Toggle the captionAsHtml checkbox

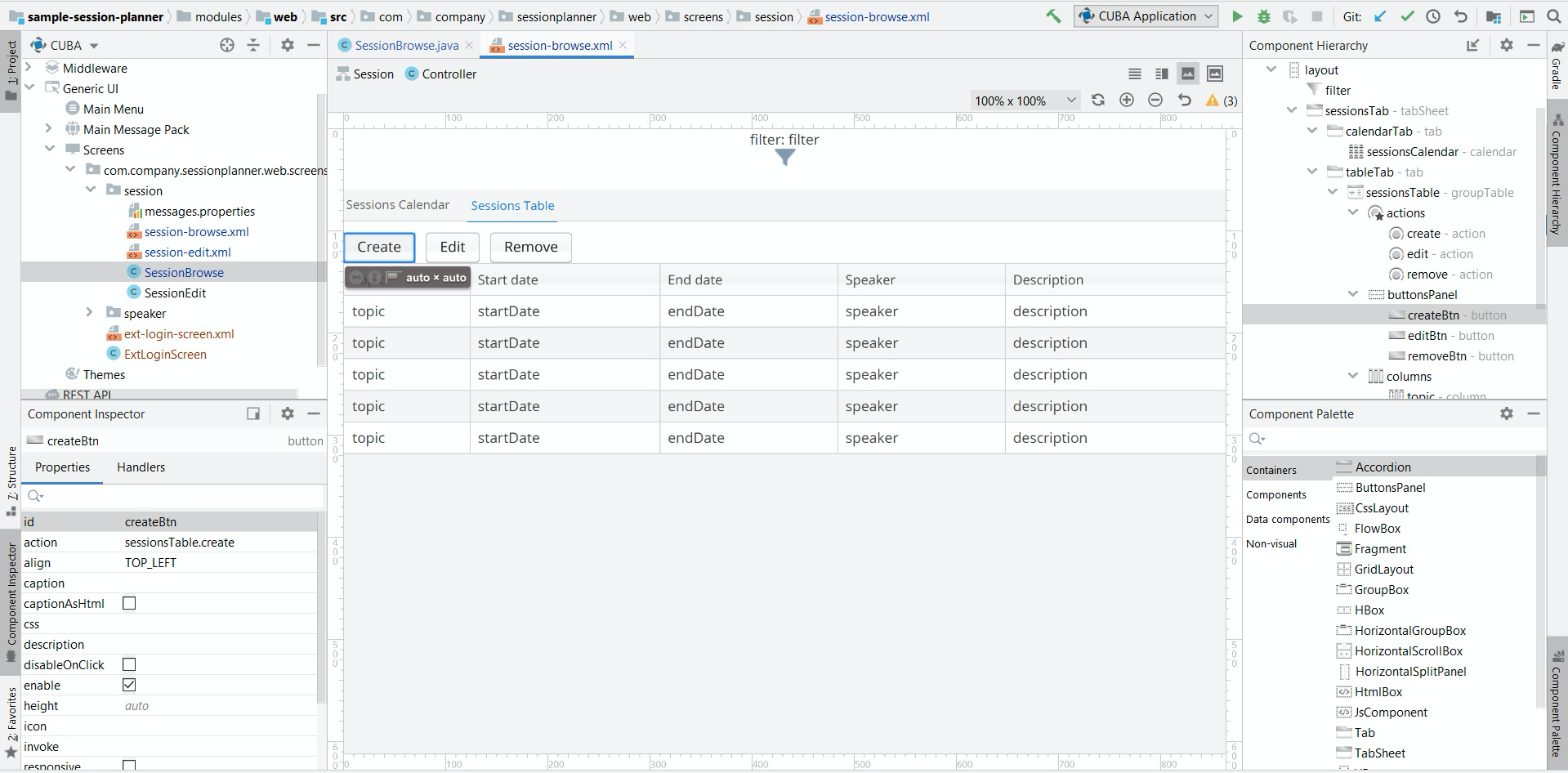point(129,603)
